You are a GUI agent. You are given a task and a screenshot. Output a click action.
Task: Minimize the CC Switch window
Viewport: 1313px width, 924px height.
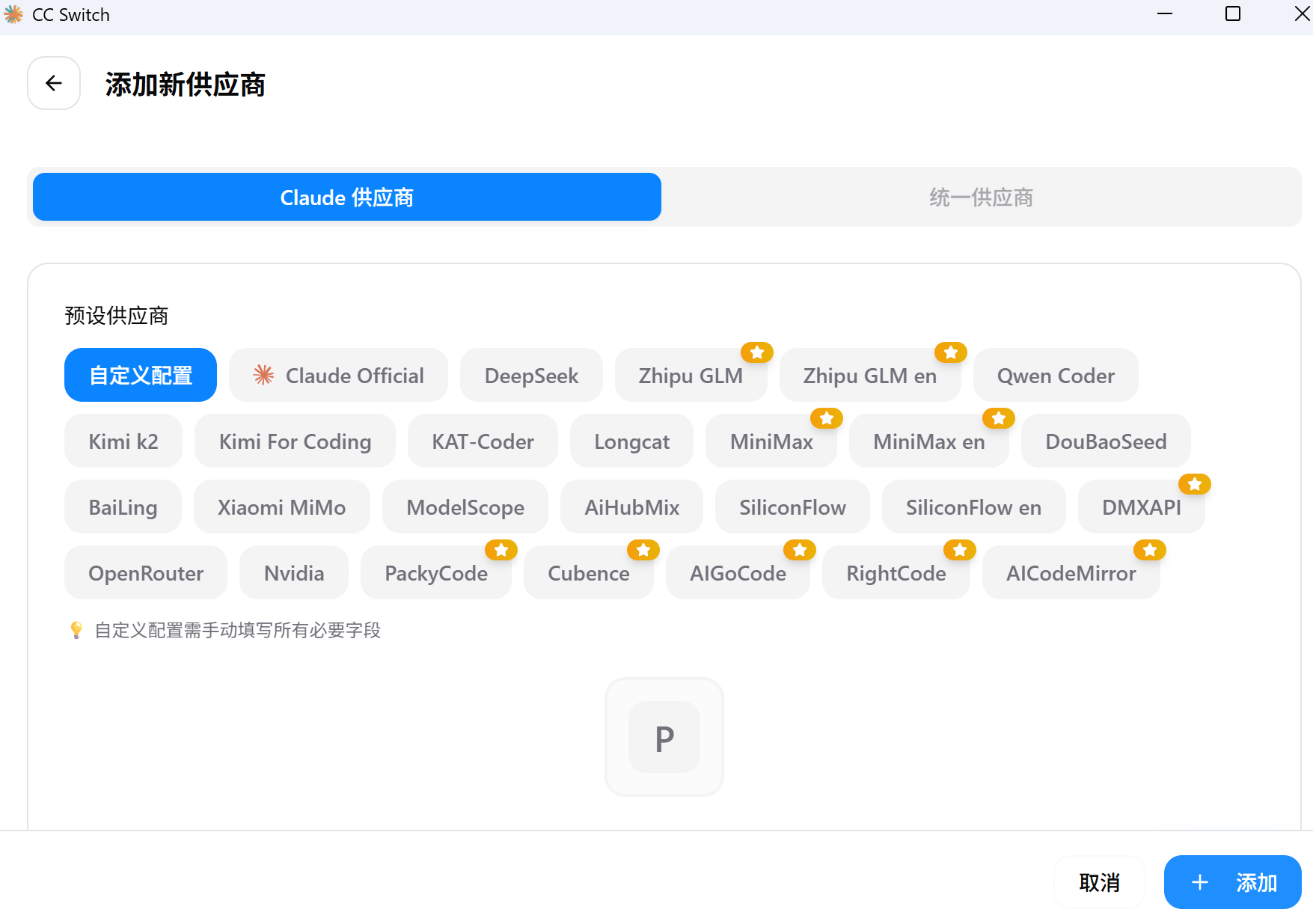[x=1165, y=14]
